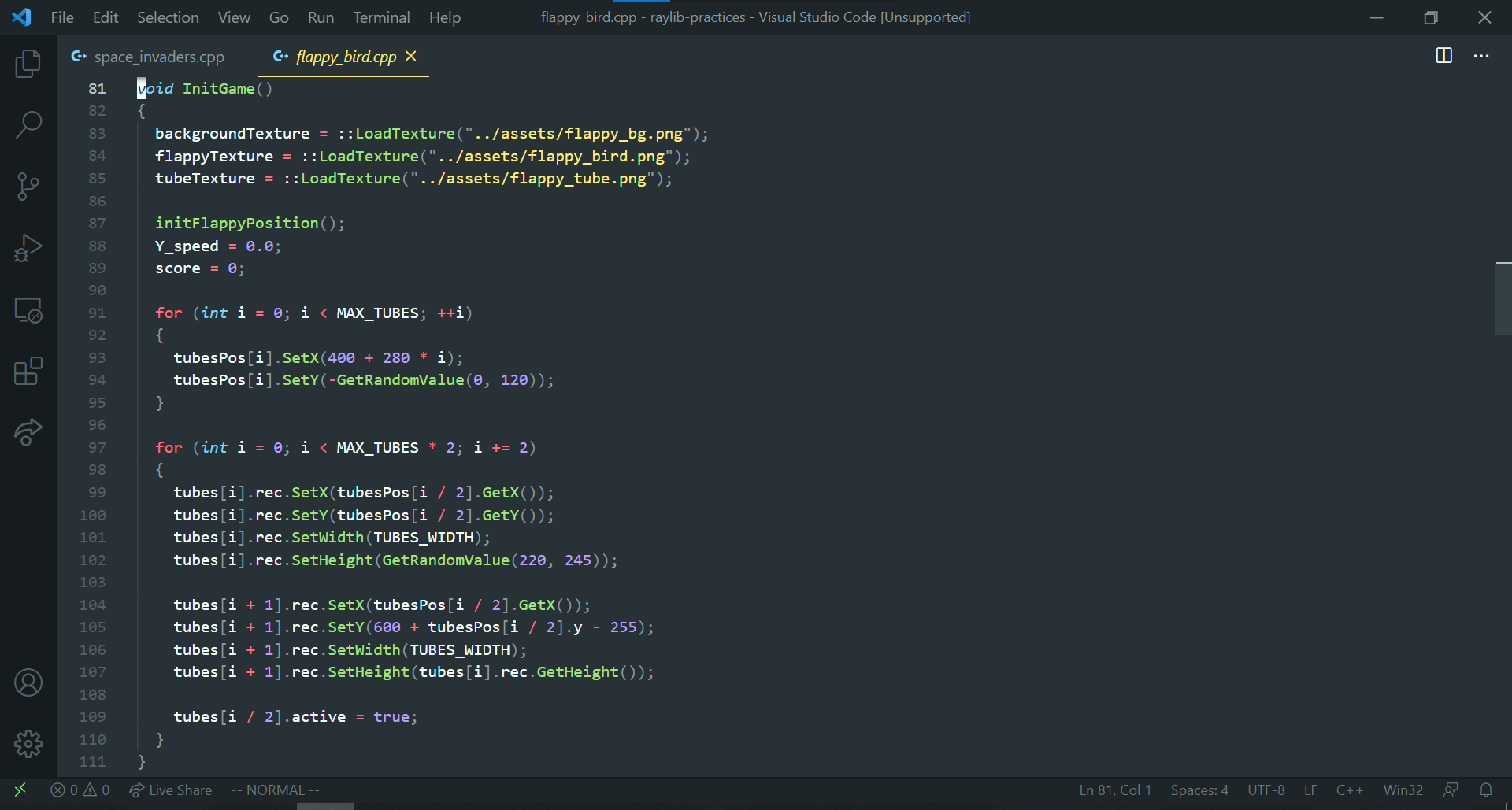
Task: Change language mode via the C++ indicator
Action: pyautogui.click(x=1350, y=790)
